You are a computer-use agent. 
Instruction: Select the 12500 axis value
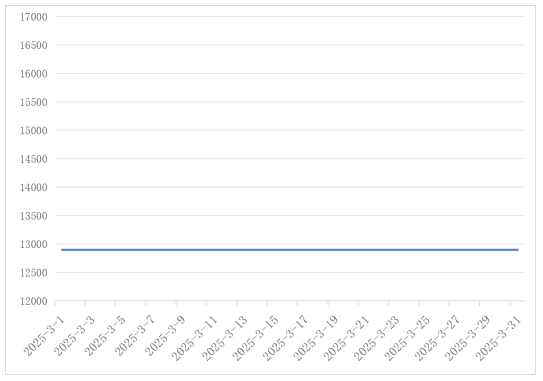pyautogui.click(x=34, y=273)
